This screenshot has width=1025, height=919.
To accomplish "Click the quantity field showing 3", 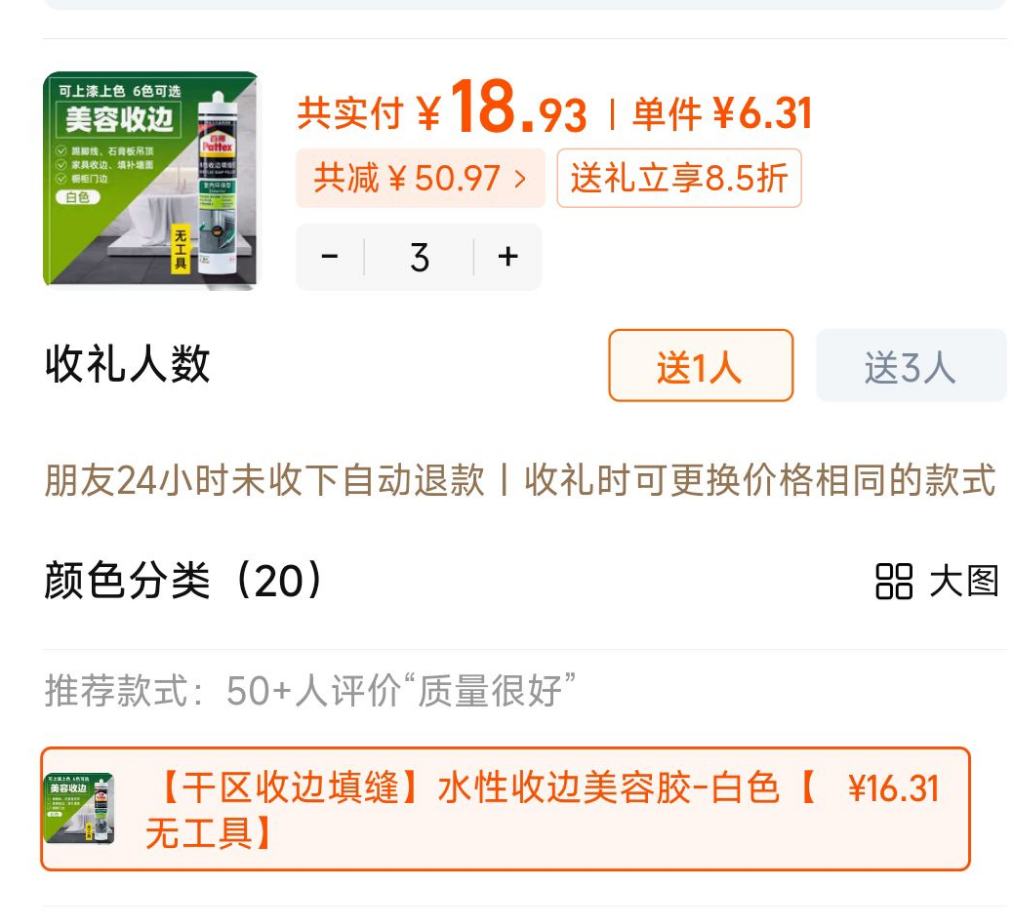I will click(419, 257).
